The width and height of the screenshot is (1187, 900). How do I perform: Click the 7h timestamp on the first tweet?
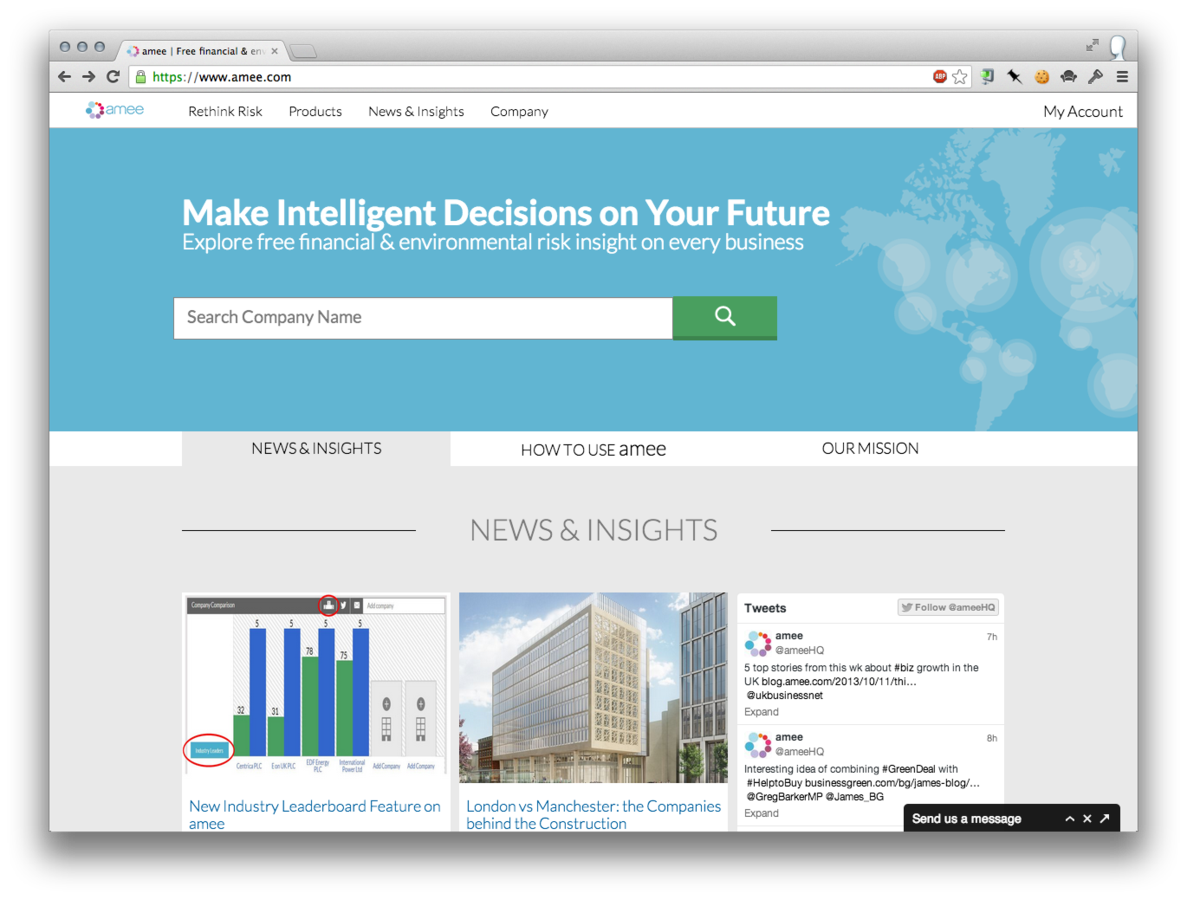[992, 637]
